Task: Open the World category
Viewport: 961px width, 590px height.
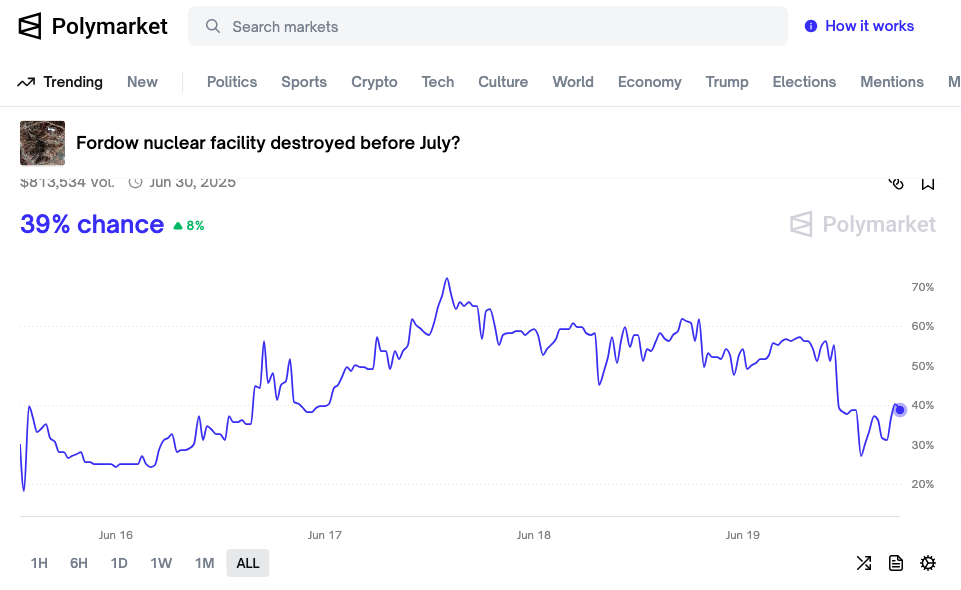Action: tap(573, 82)
